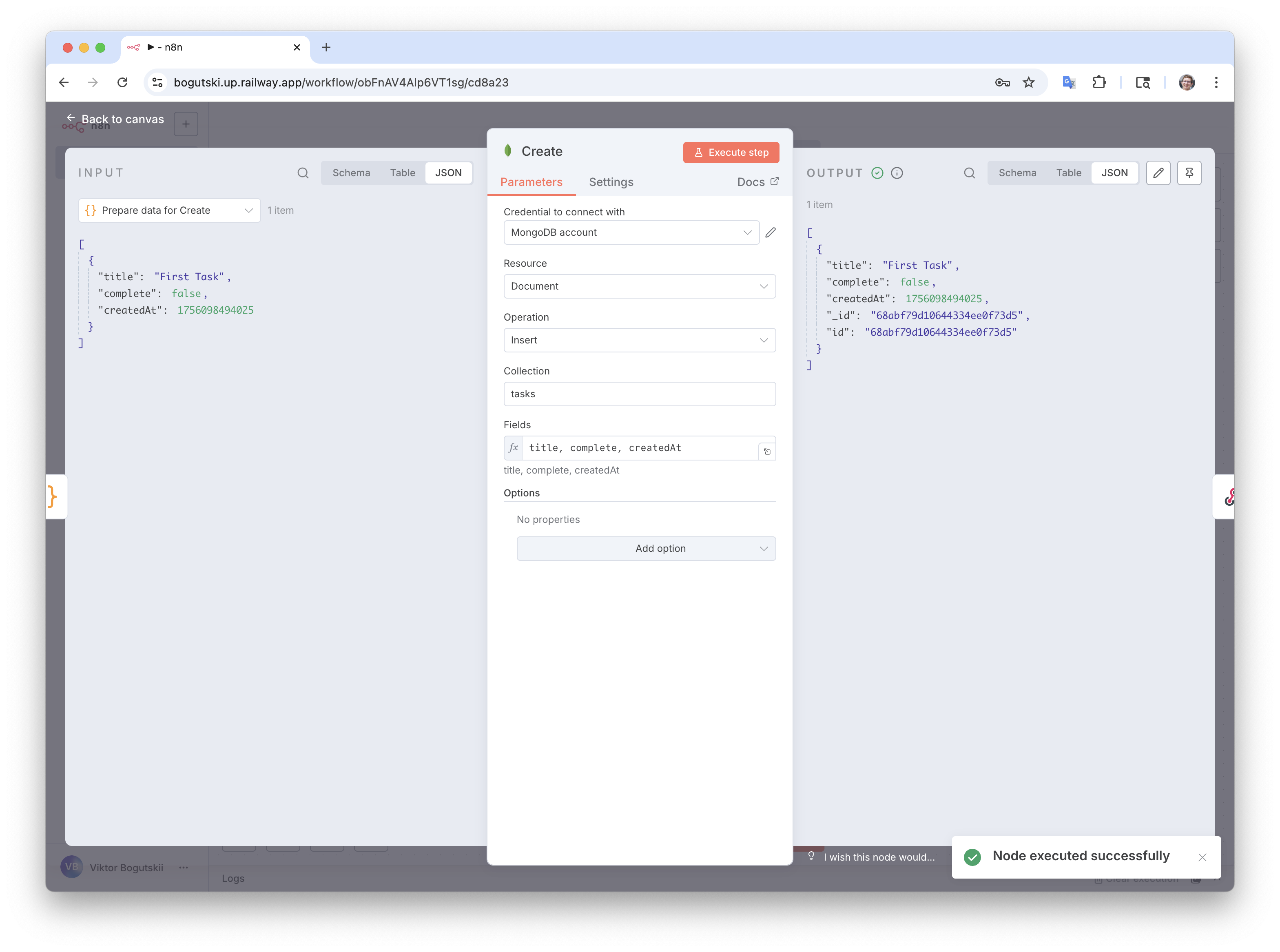The height and width of the screenshot is (952, 1280).
Task: Click the search icon in OUTPUT panel
Action: 969,173
